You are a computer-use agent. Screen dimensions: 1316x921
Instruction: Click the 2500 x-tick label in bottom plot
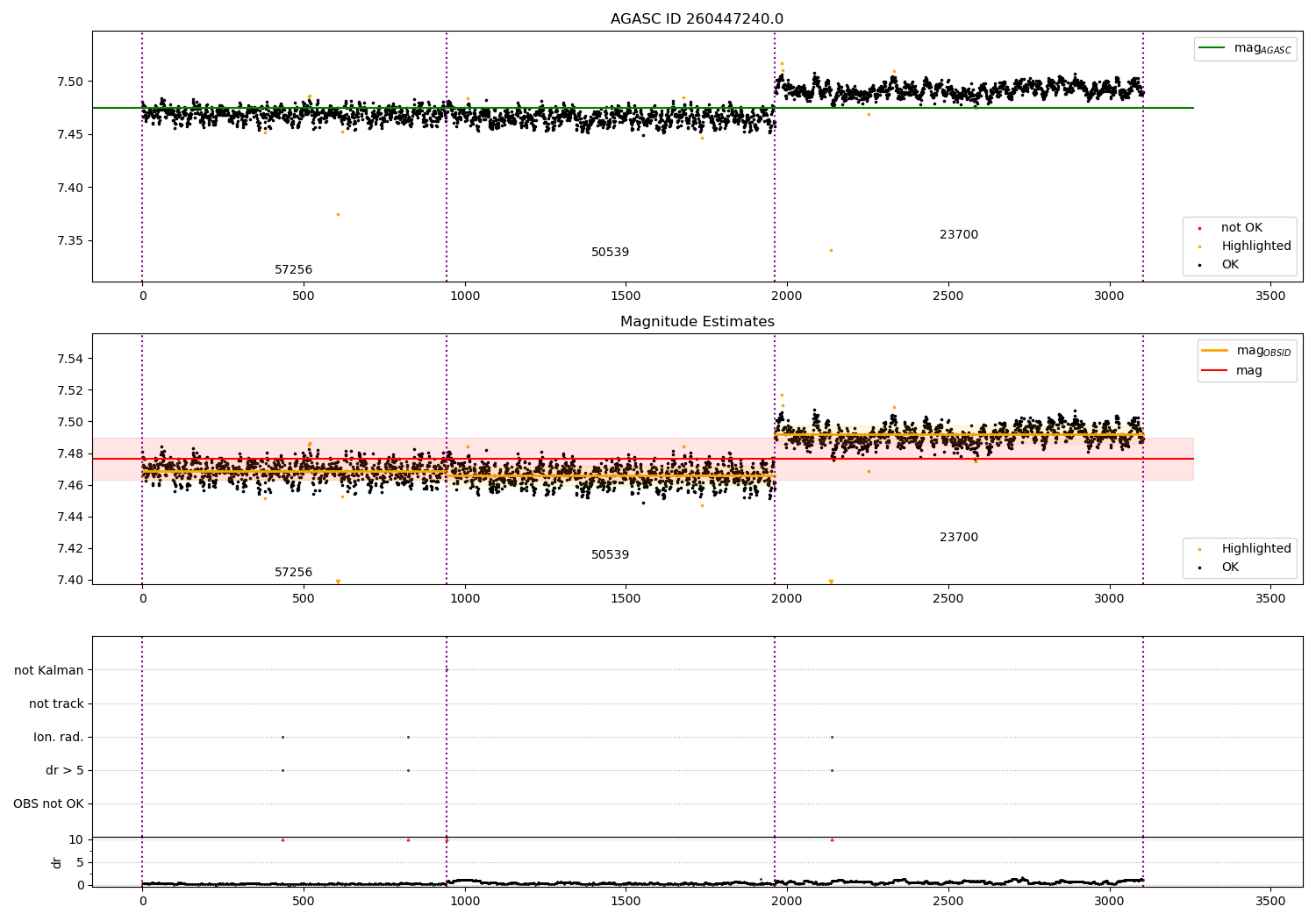[948, 901]
